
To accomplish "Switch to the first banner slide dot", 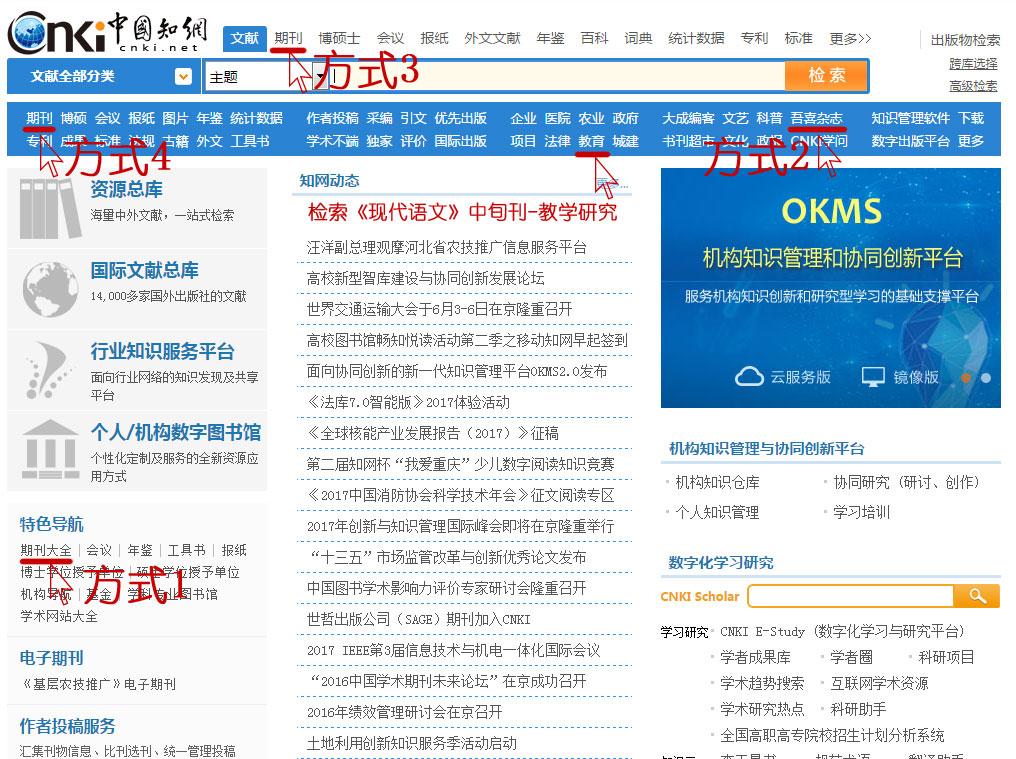I will tap(966, 378).
